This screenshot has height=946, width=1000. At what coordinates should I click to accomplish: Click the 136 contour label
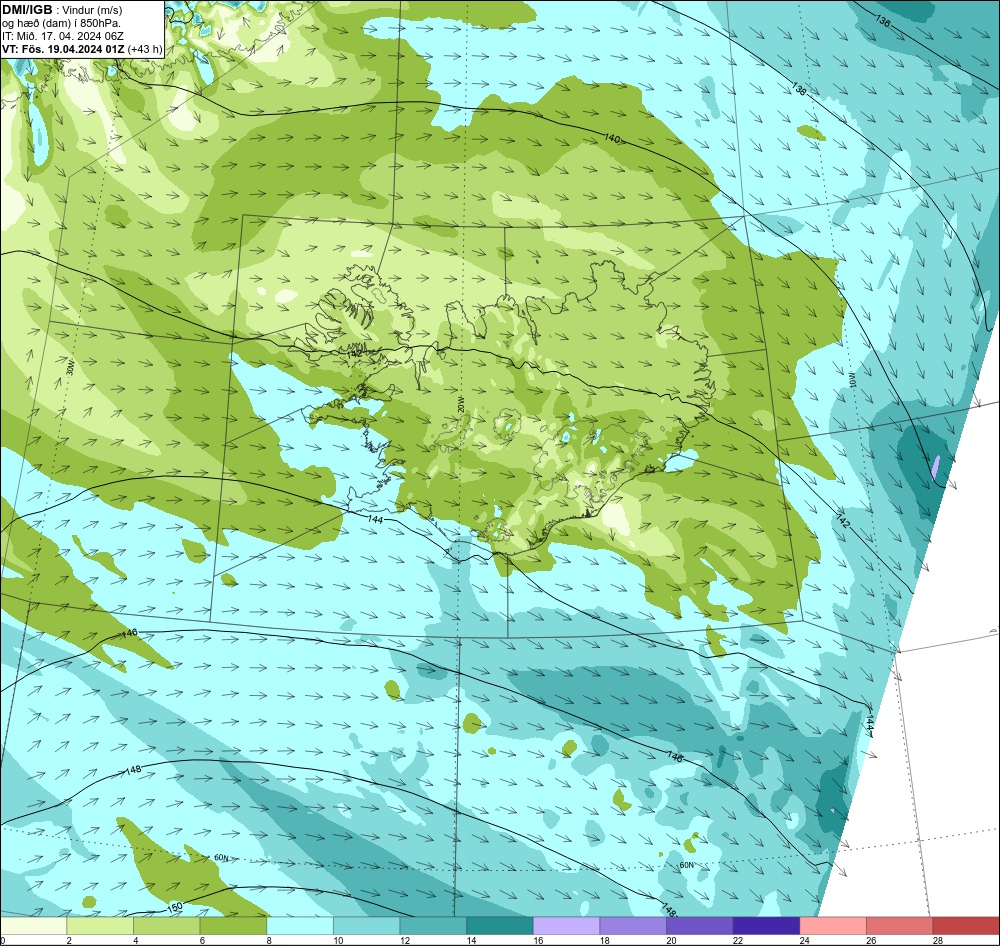[883, 20]
